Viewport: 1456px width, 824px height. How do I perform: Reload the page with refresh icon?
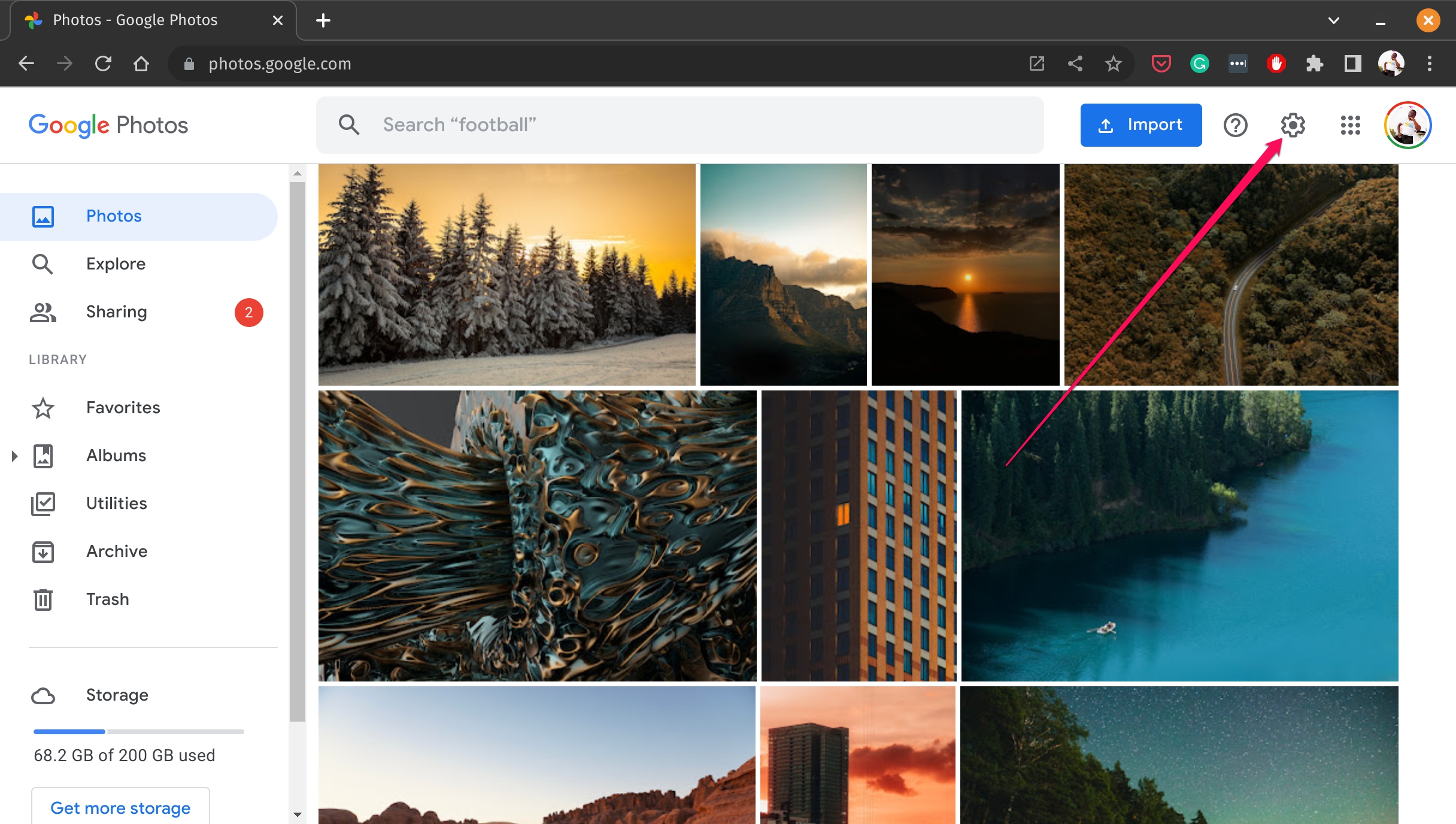click(x=103, y=63)
